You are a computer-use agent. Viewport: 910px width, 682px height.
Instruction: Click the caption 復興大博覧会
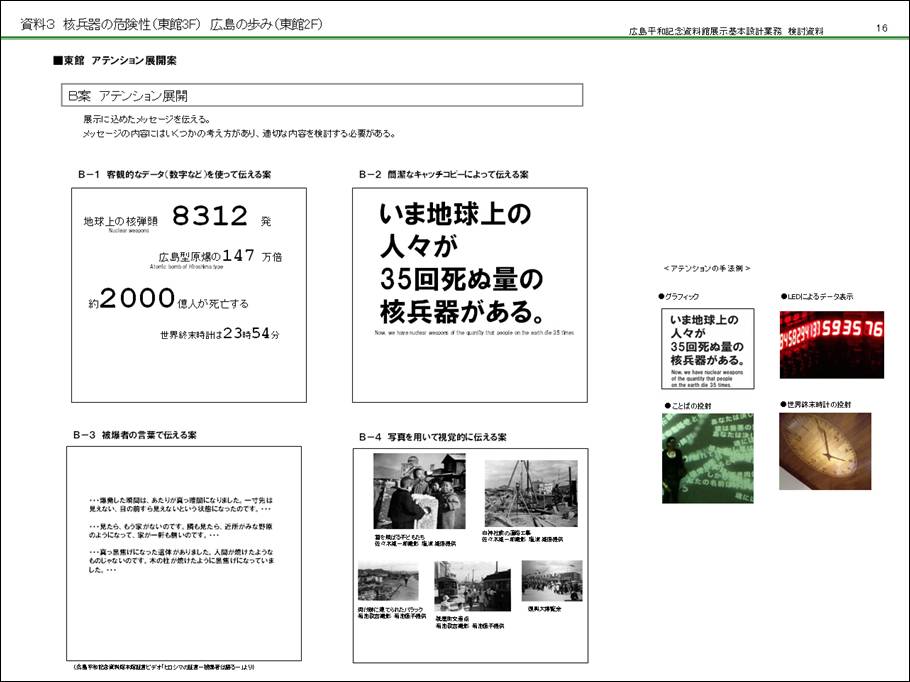pos(544,609)
